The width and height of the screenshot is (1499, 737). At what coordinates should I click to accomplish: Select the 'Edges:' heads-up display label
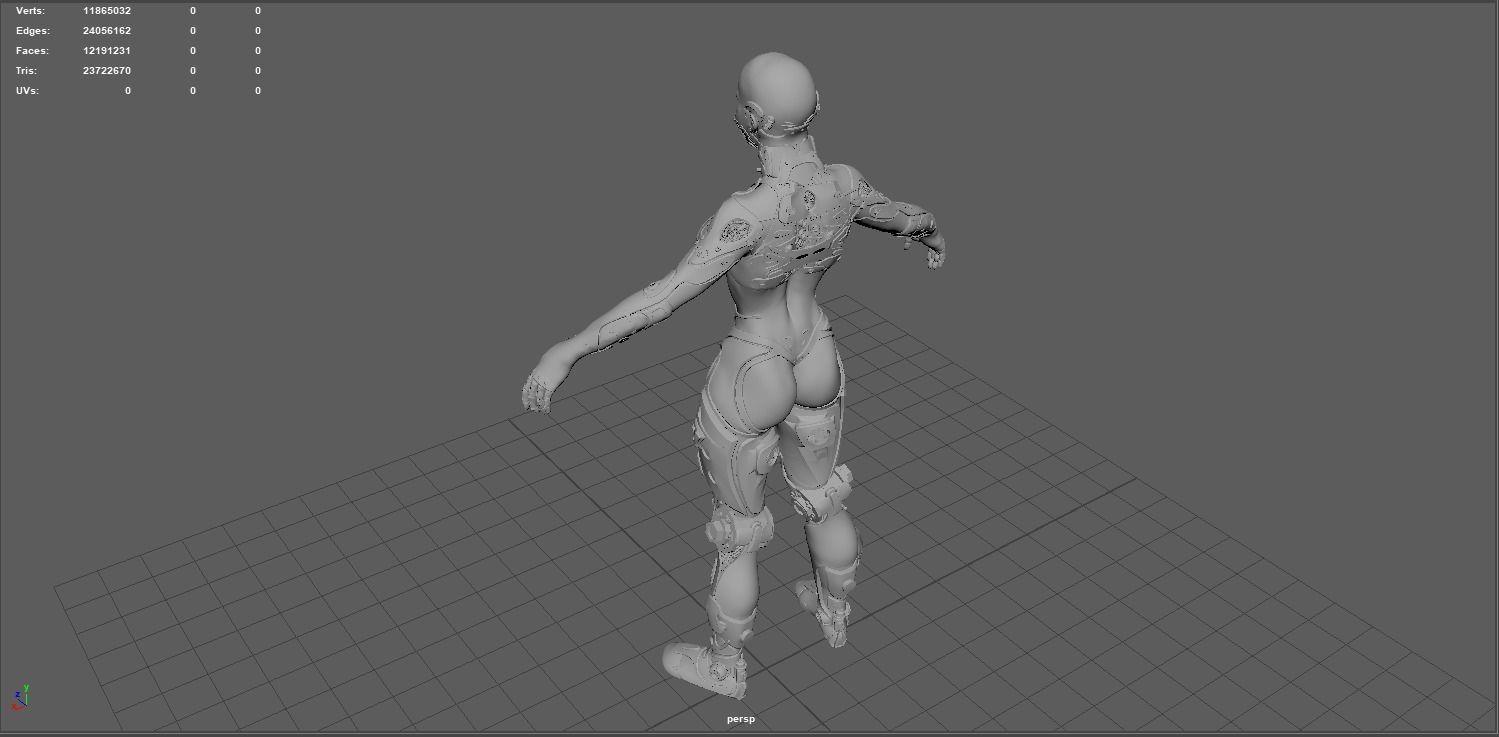(33, 31)
